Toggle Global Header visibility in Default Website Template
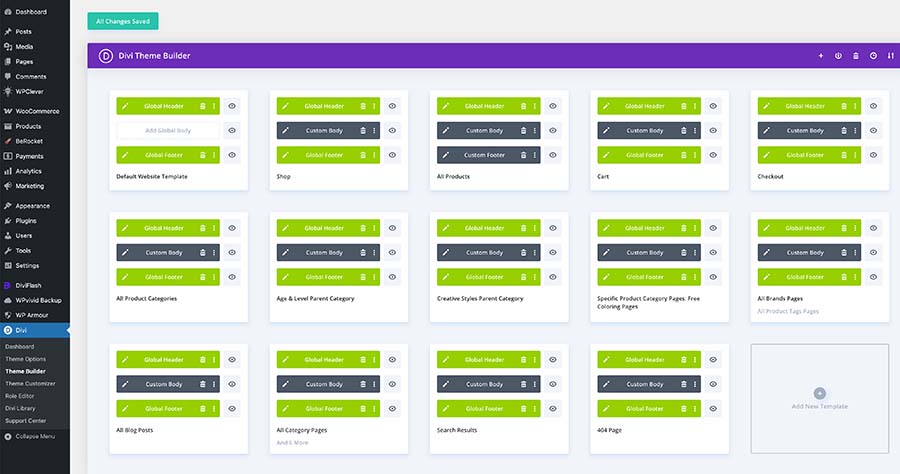 pyautogui.click(x=232, y=106)
